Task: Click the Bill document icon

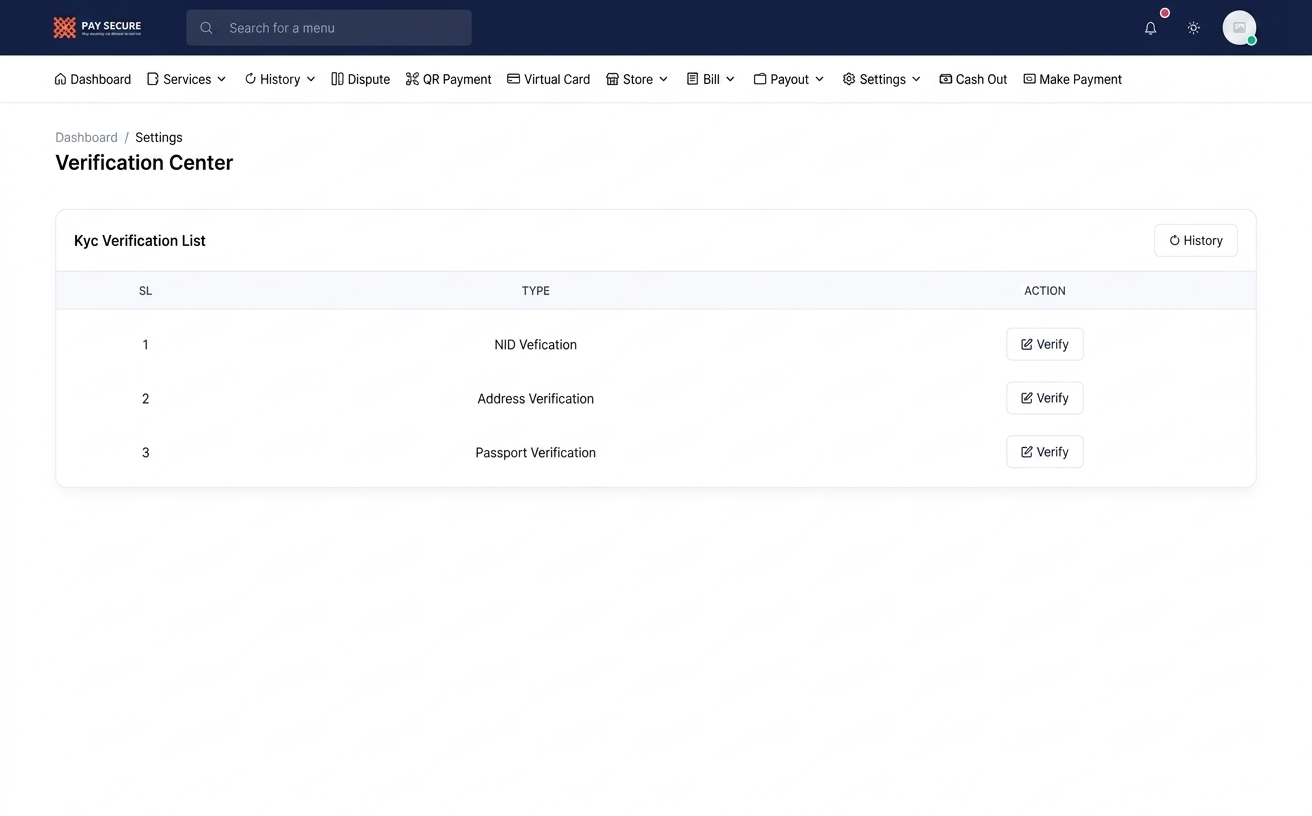Action: (x=692, y=79)
